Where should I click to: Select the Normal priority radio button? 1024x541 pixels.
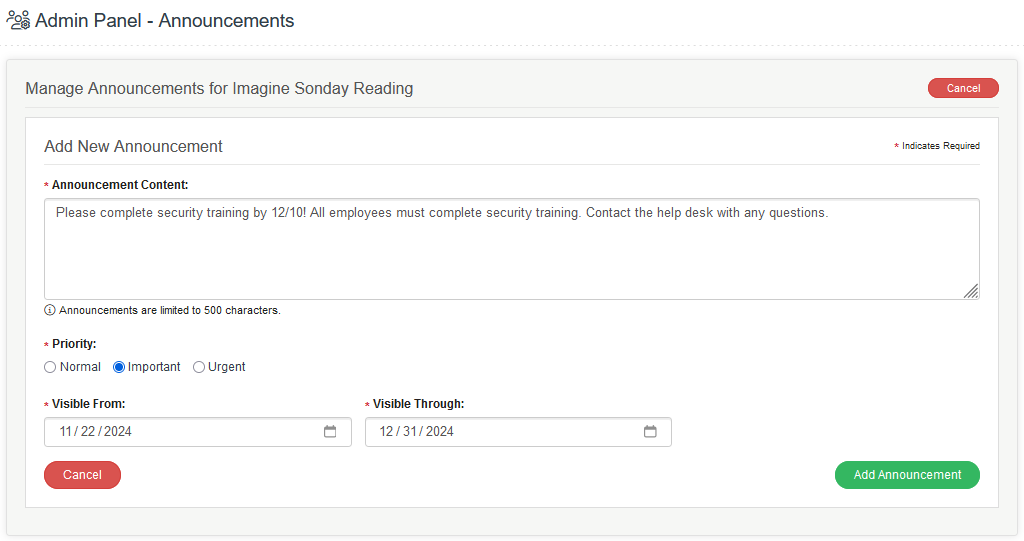pyautogui.click(x=51, y=367)
